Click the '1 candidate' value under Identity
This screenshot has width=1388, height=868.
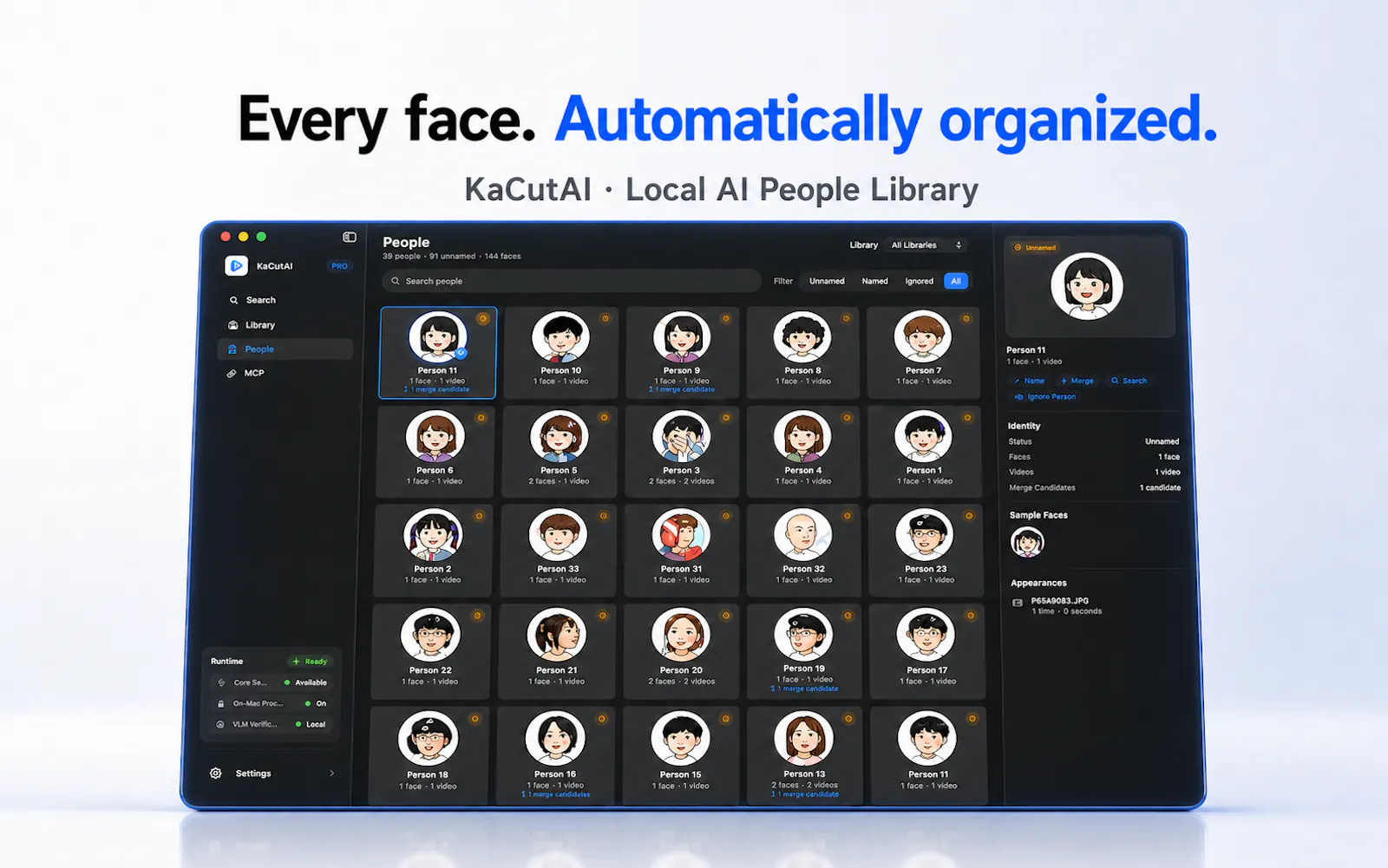[1160, 488]
